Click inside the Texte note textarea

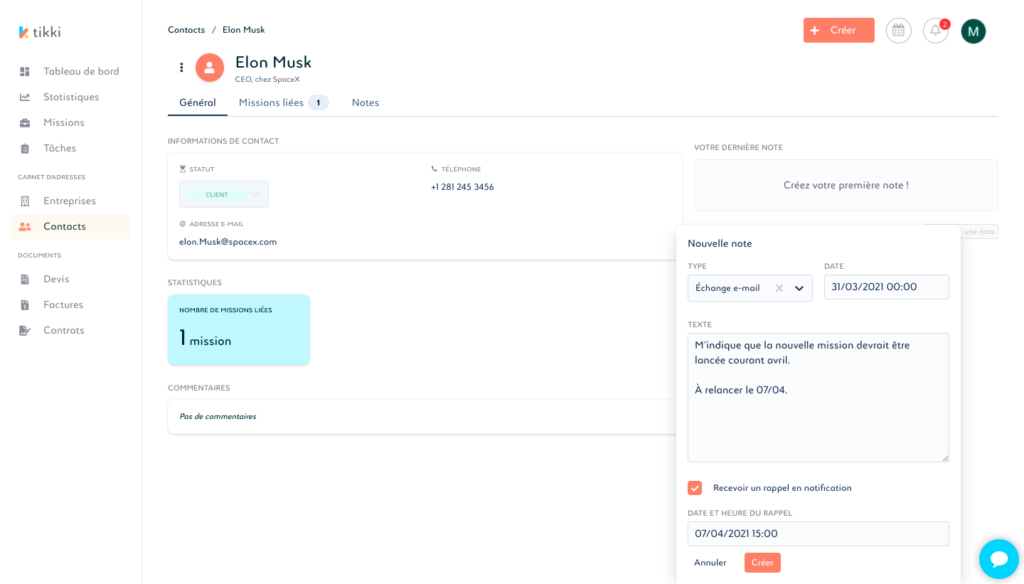click(x=818, y=398)
